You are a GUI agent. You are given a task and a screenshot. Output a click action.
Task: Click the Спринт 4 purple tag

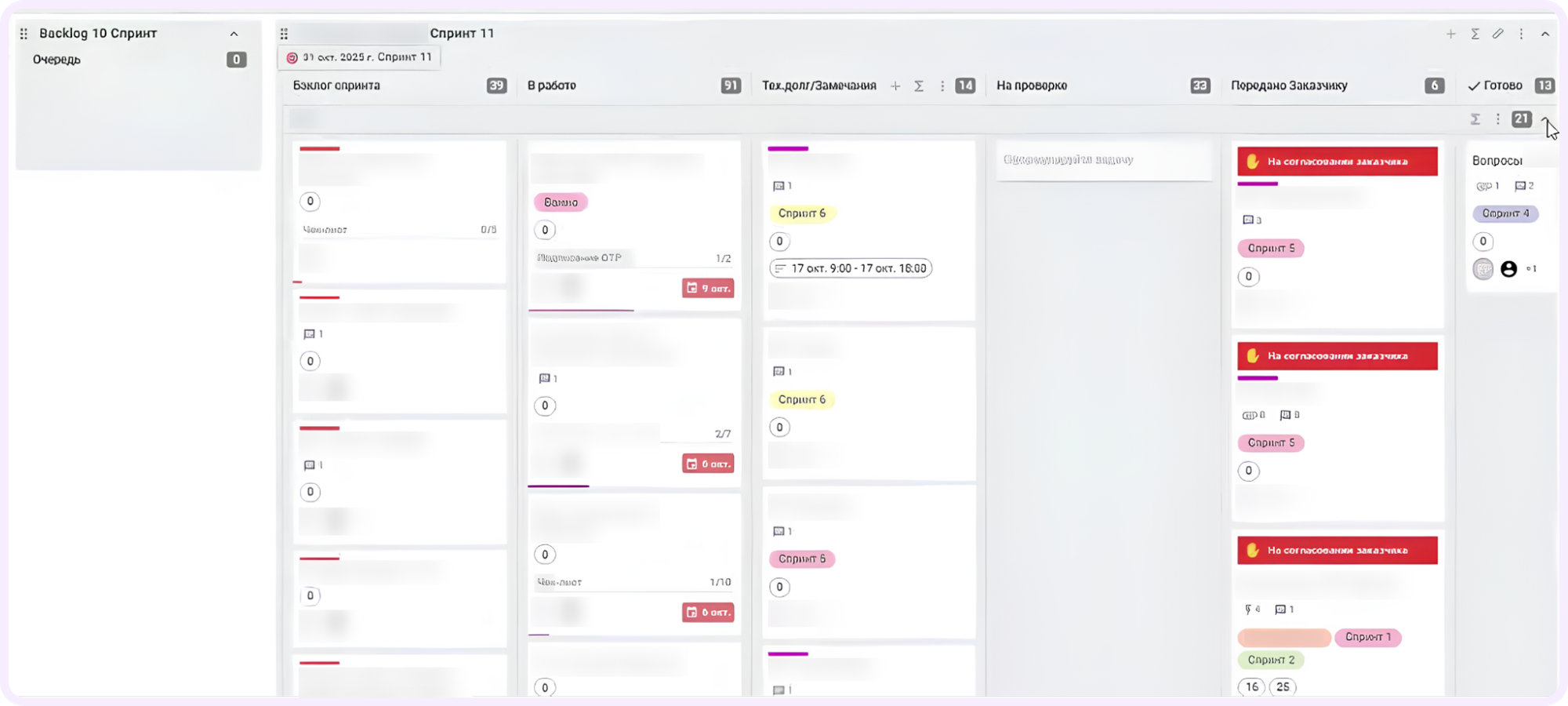click(1505, 213)
